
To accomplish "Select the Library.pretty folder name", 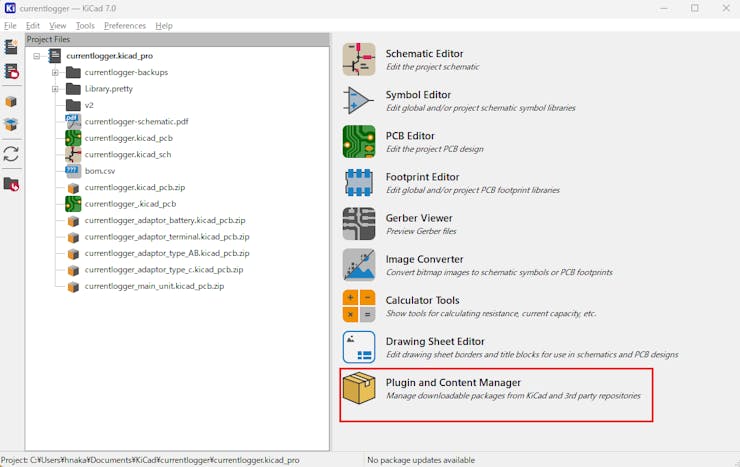I will click(x=109, y=89).
